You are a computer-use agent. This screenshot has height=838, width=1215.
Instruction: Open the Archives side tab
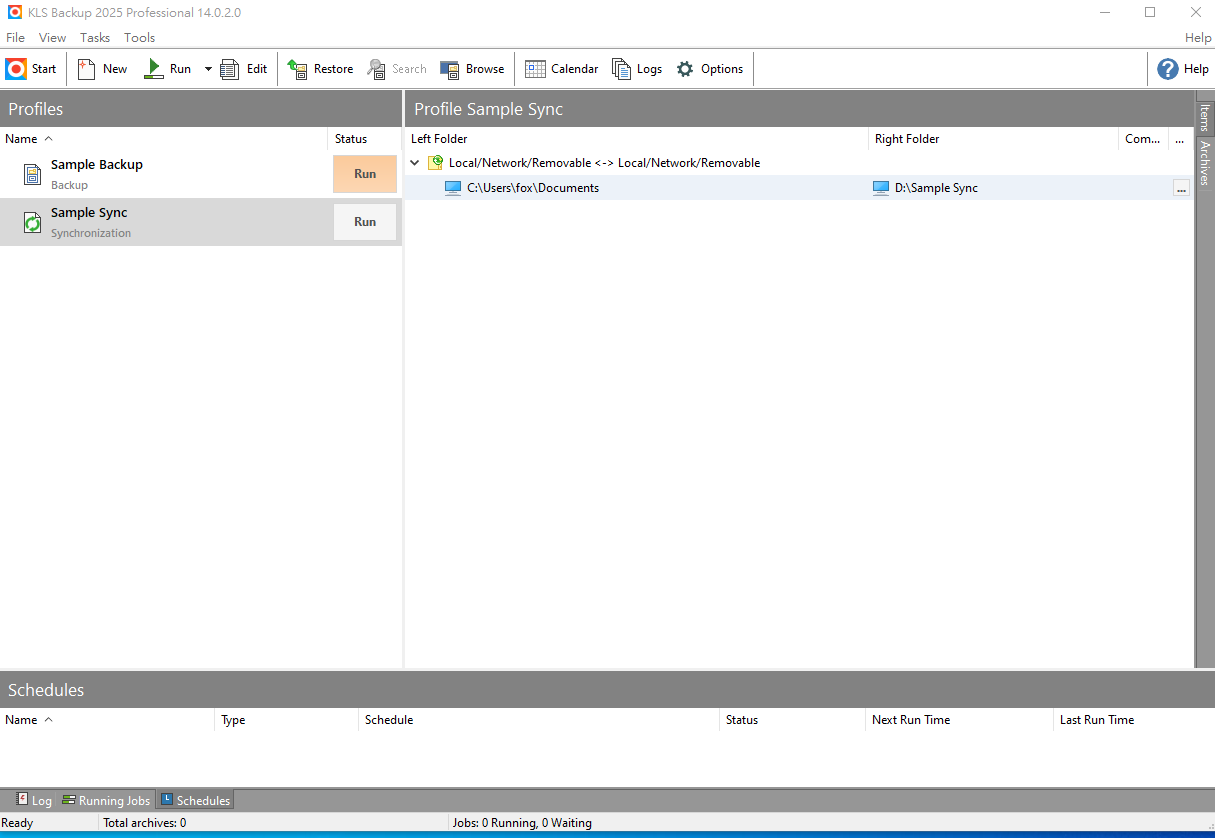click(x=1205, y=163)
